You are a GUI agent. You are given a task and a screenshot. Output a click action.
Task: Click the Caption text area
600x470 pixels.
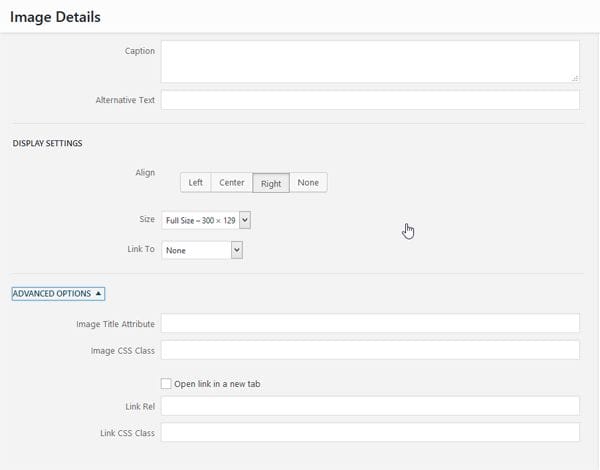pos(370,62)
